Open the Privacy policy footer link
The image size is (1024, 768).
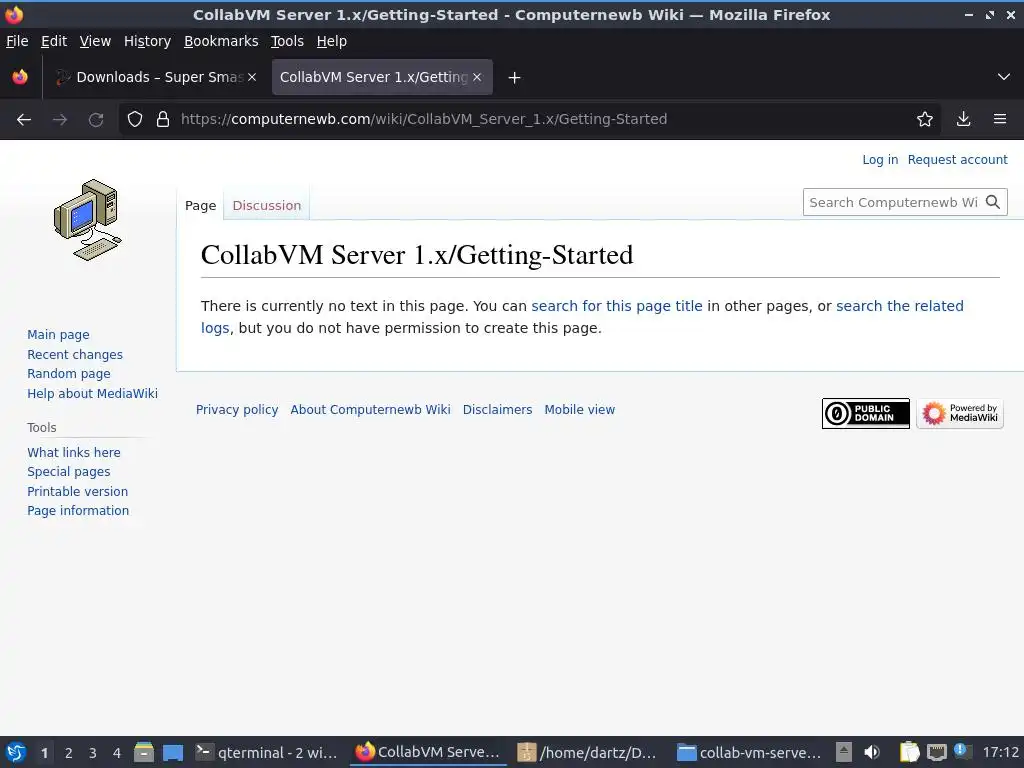click(237, 409)
